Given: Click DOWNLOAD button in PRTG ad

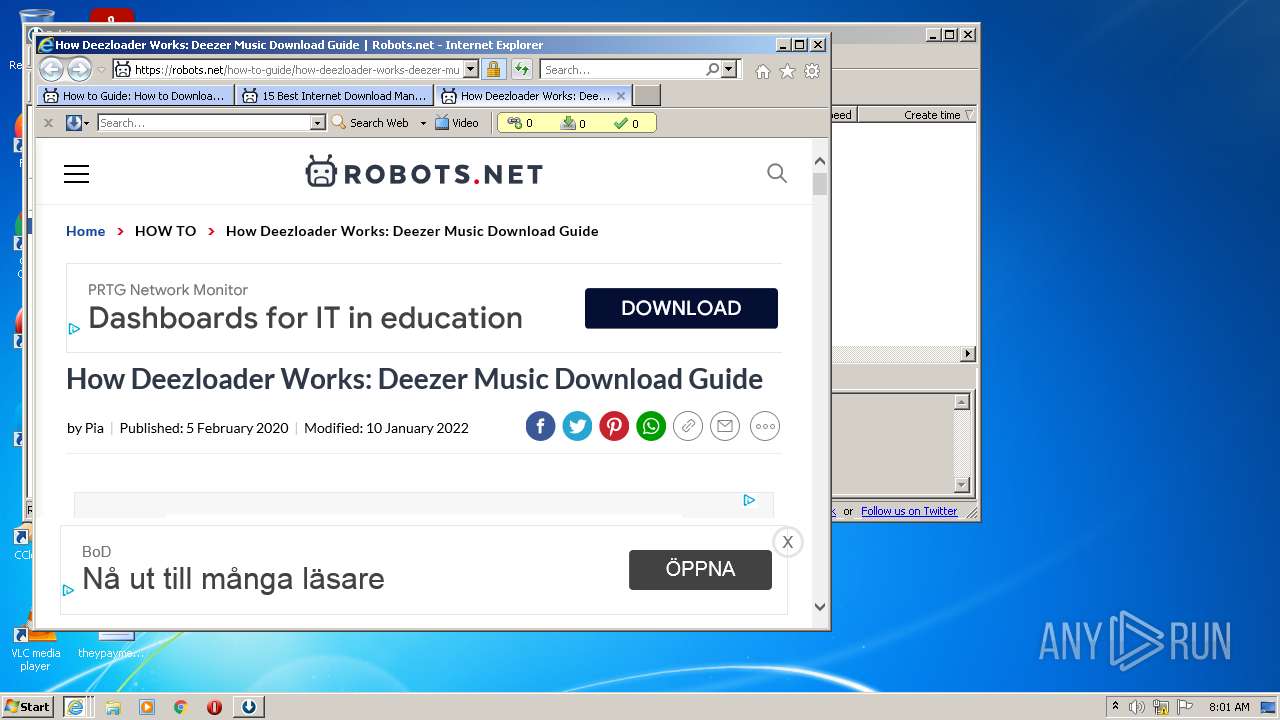Looking at the screenshot, I should point(681,308).
